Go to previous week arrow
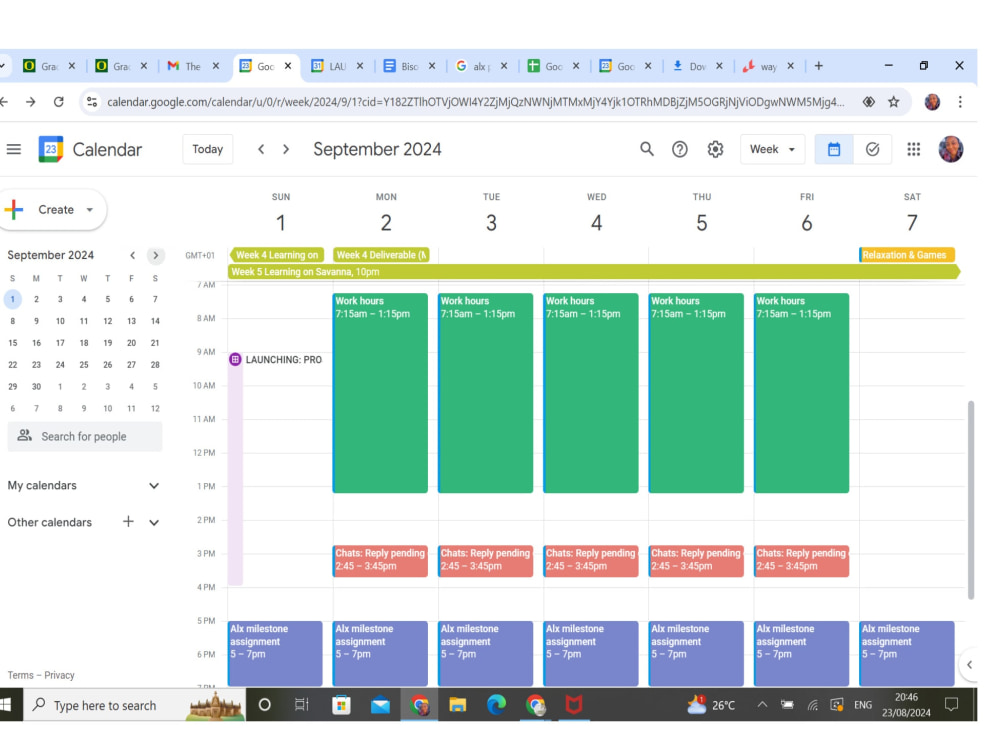 coord(261,149)
